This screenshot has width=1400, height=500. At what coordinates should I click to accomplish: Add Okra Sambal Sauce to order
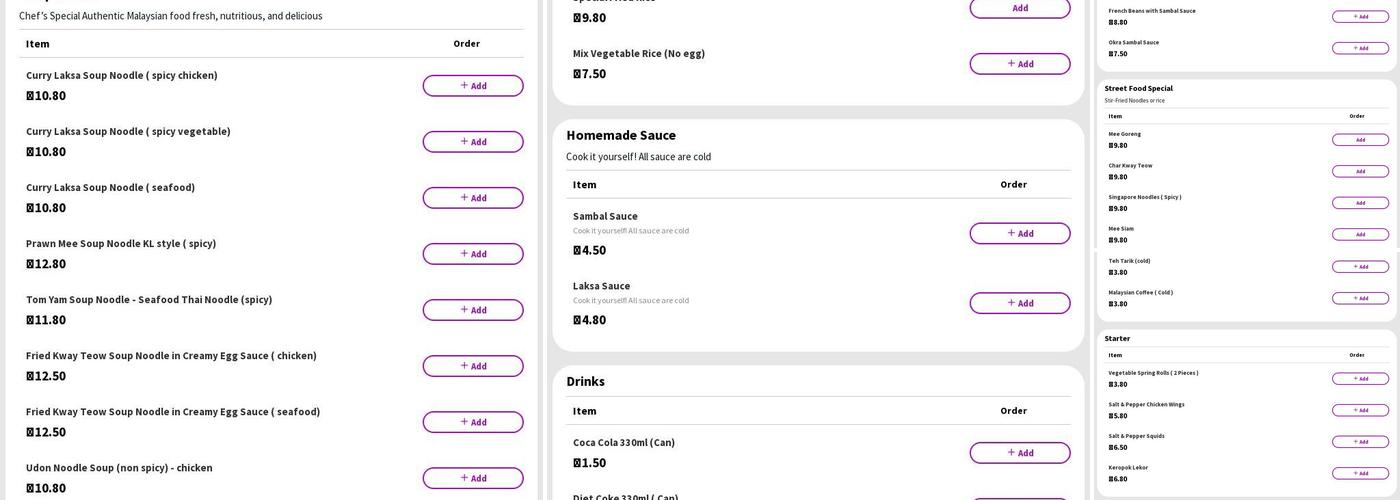[x=1360, y=48]
